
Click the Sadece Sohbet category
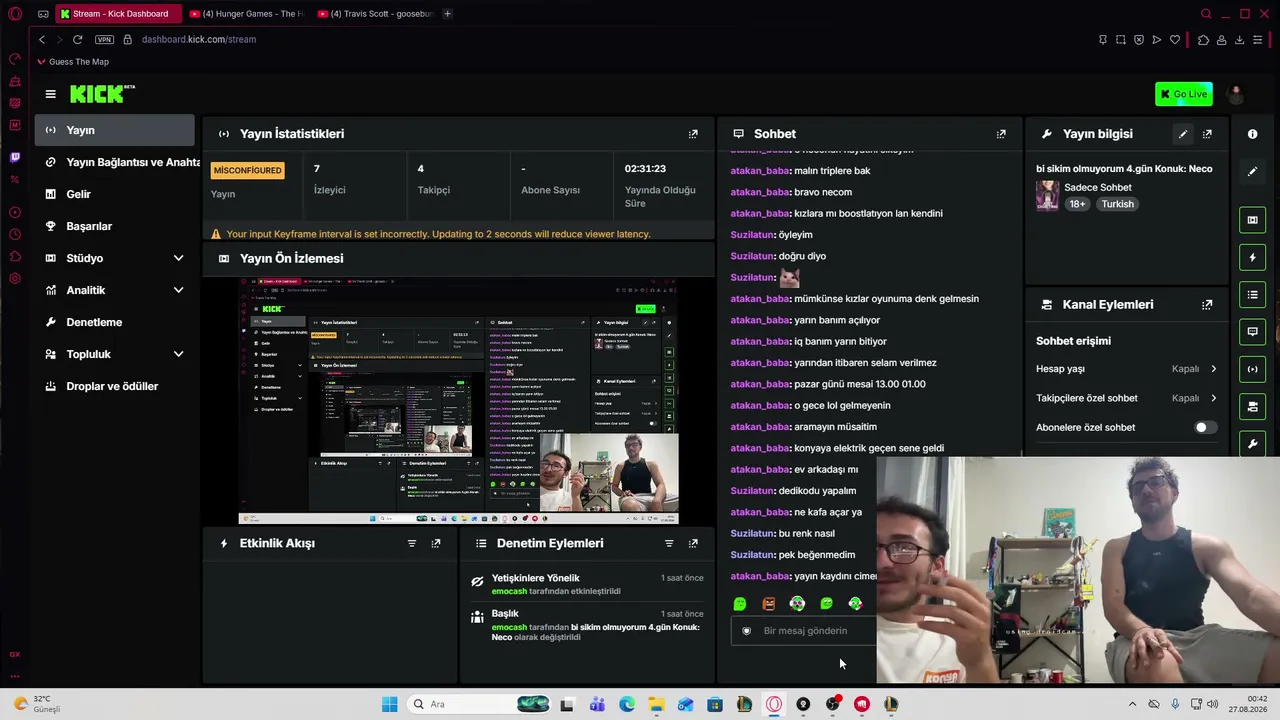tap(1098, 188)
